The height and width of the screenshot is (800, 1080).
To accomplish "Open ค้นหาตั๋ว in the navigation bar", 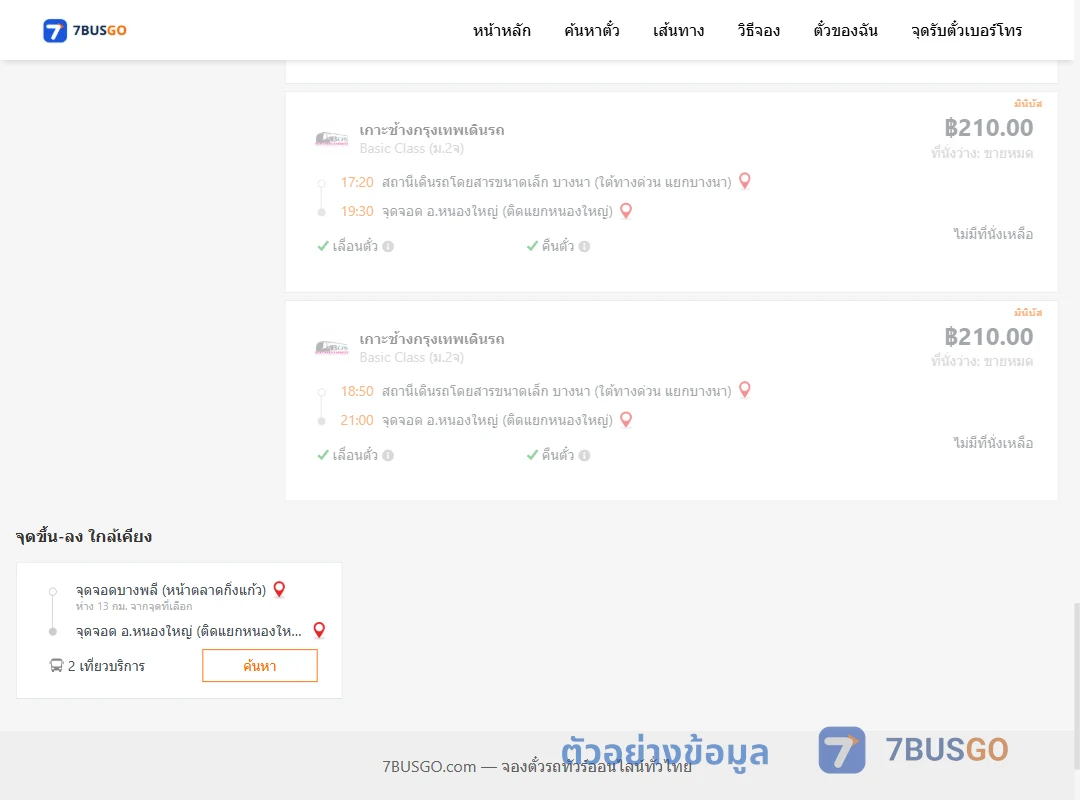I will 592,30.
